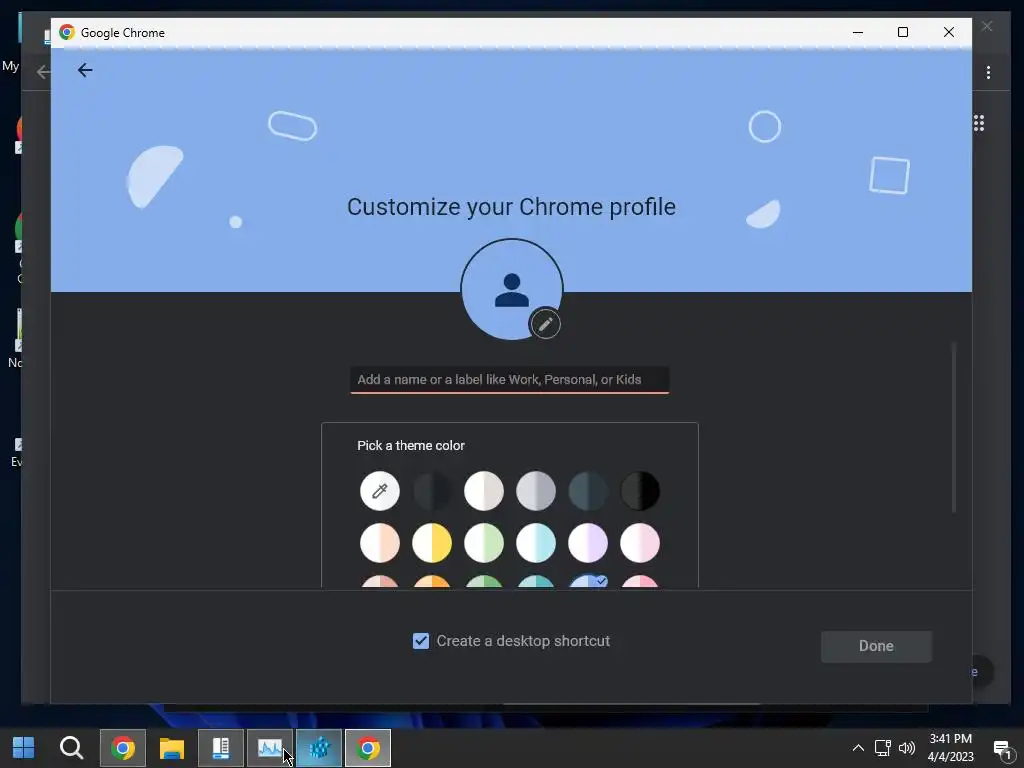Screen dimensions: 1024x768
Task: Open the network status tray icon
Action: (883, 748)
